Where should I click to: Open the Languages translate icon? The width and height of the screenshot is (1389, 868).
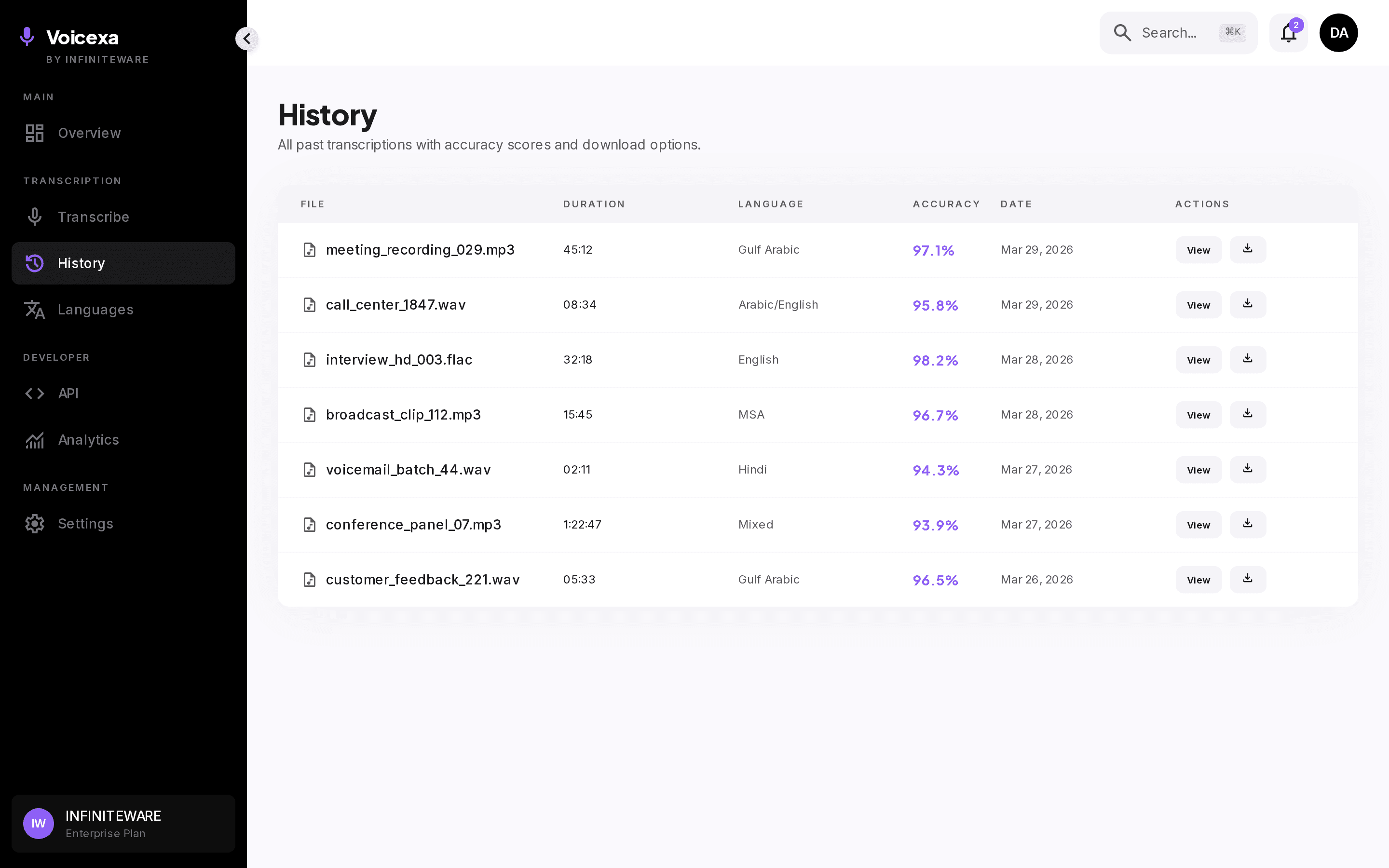(34, 310)
